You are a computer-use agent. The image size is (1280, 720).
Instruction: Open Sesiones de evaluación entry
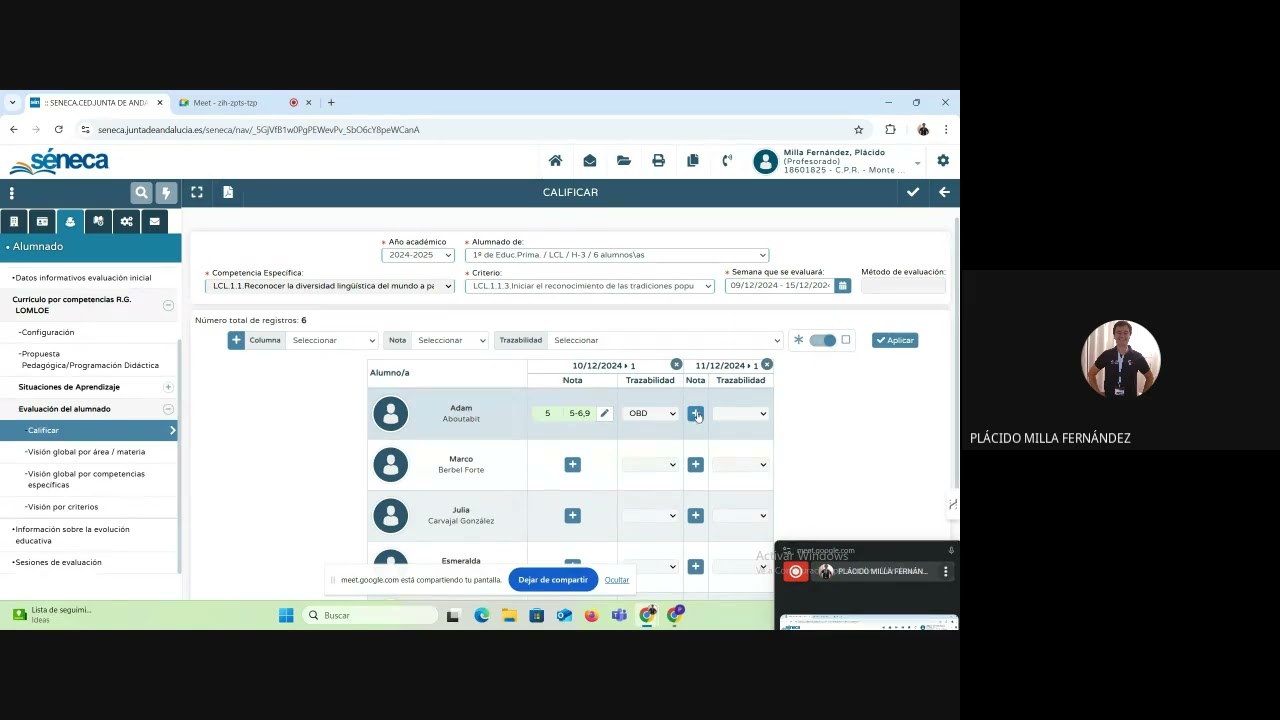57,562
